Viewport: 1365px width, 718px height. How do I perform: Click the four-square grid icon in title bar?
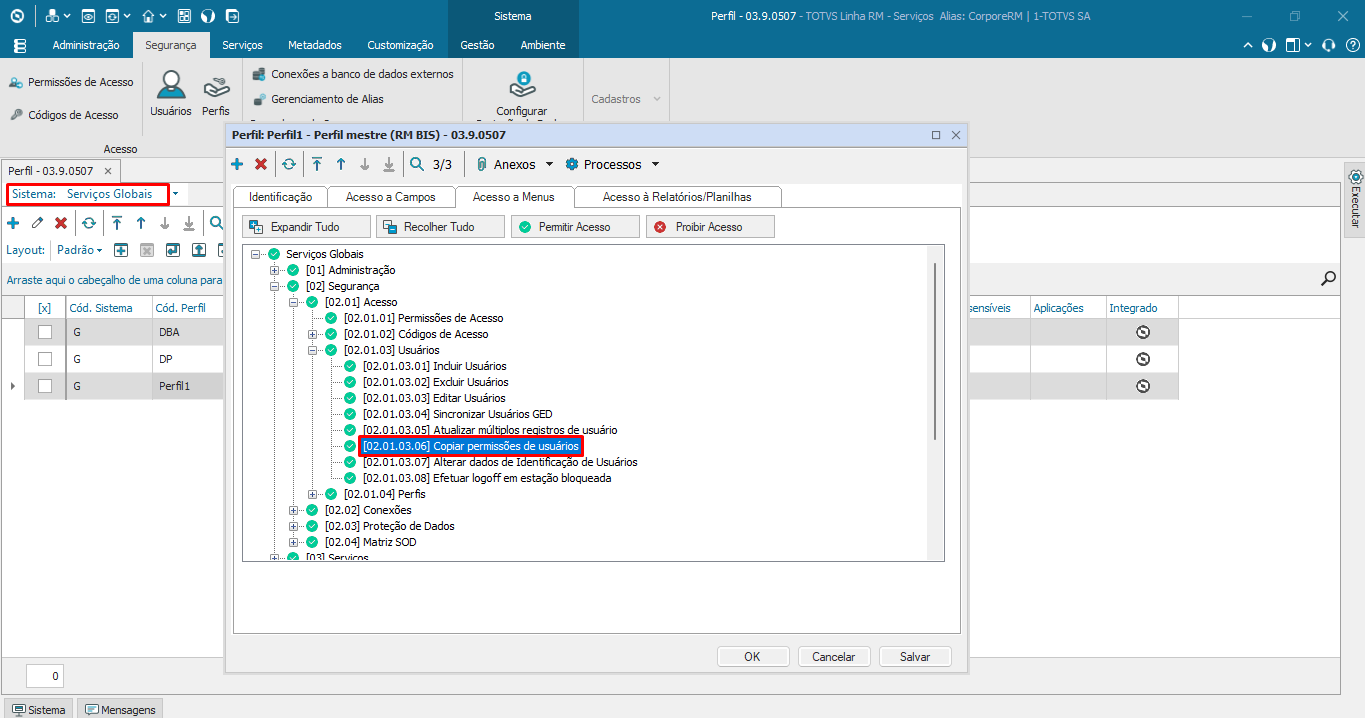pos(184,16)
